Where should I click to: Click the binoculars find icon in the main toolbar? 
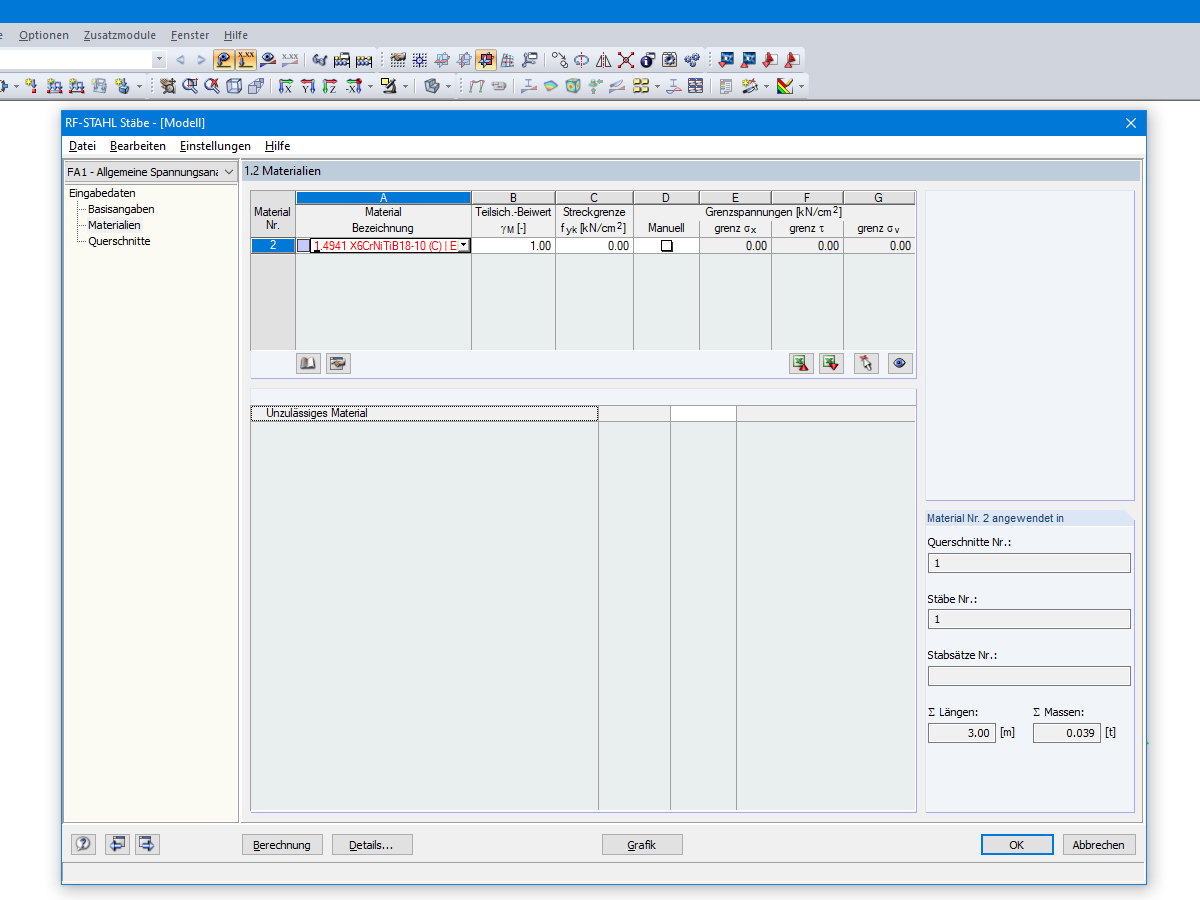click(319, 60)
